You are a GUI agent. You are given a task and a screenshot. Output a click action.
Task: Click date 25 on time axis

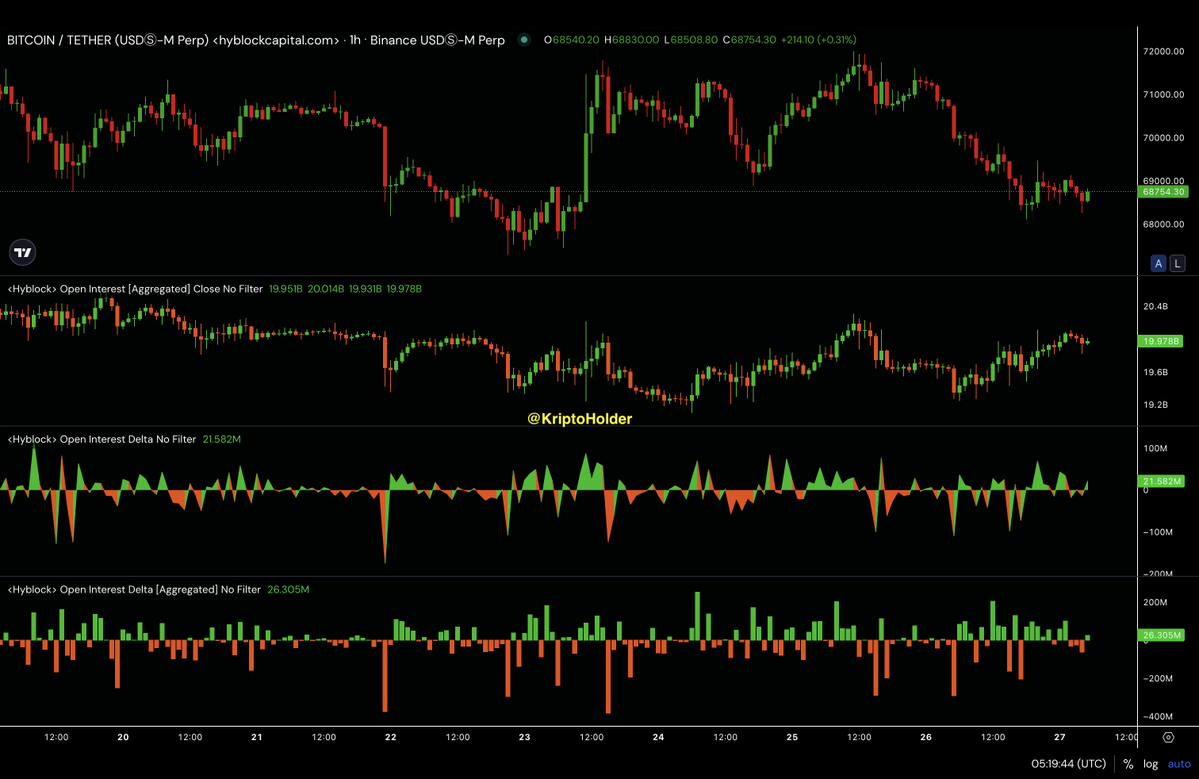pyautogui.click(x=792, y=737)
